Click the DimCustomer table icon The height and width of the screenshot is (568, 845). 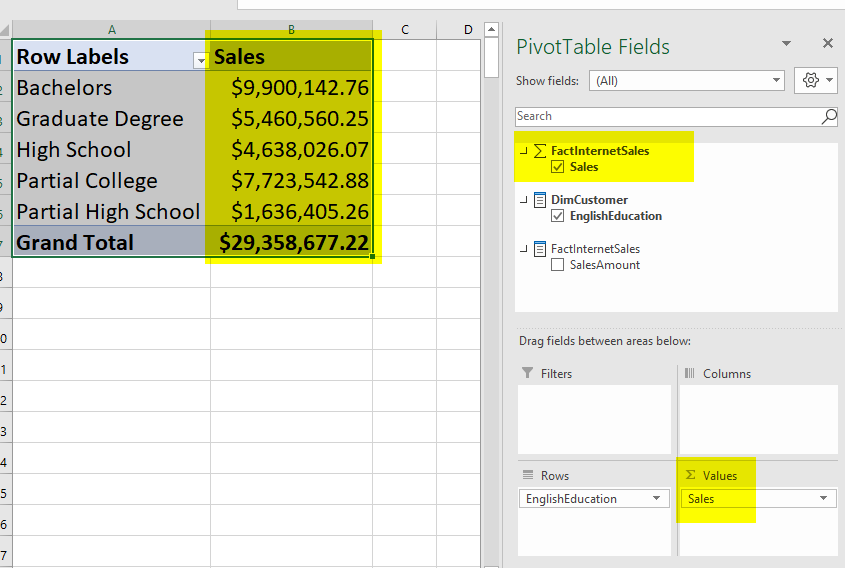540,200
